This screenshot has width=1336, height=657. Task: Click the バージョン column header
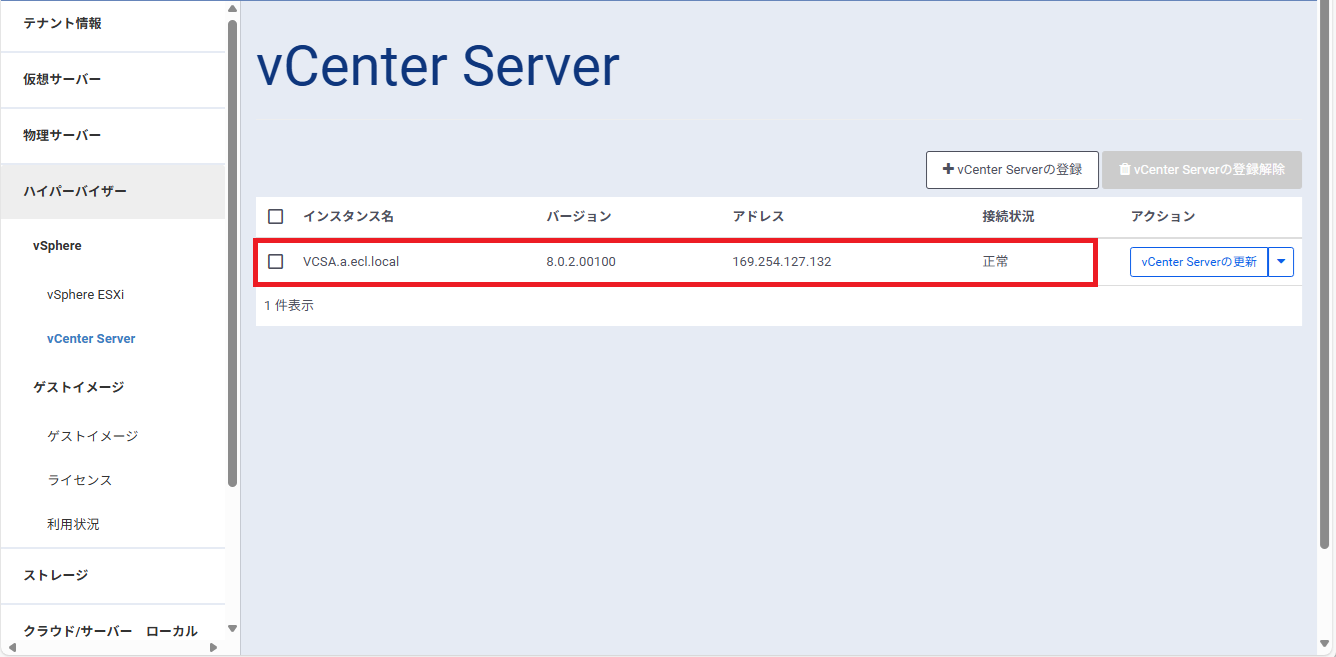579,217
